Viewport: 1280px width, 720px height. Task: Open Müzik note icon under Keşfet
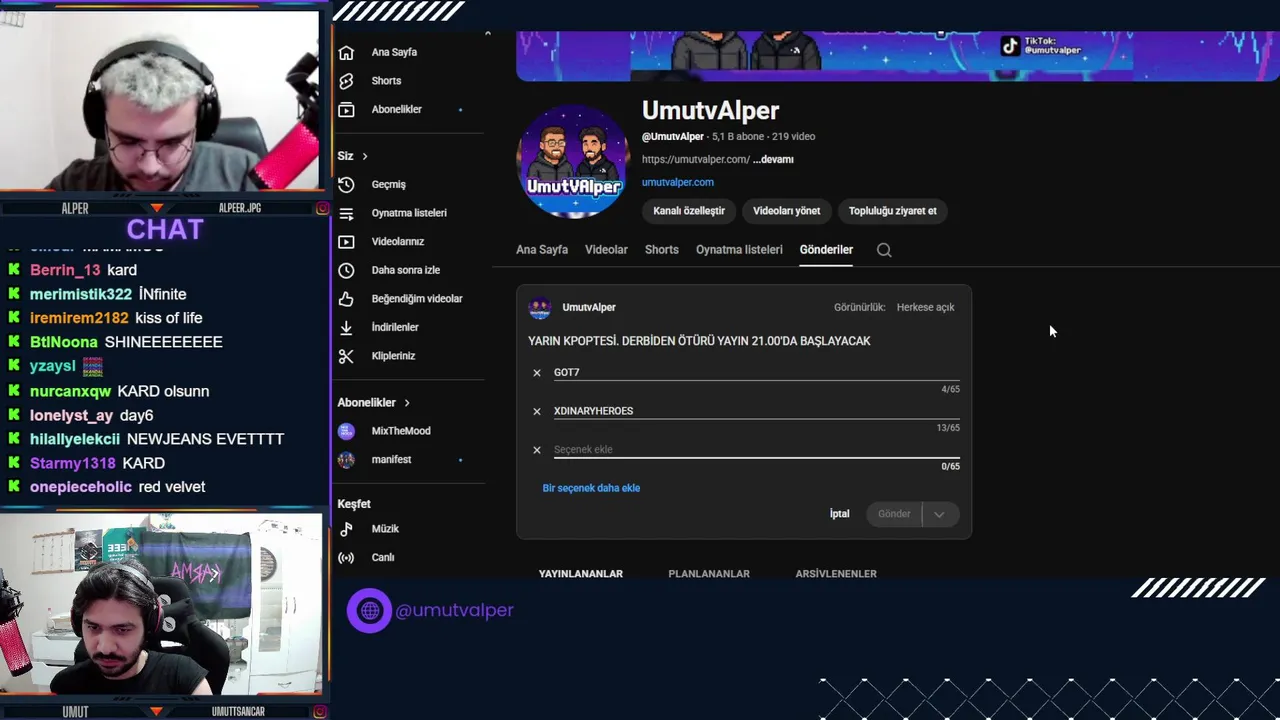(346, 529)
